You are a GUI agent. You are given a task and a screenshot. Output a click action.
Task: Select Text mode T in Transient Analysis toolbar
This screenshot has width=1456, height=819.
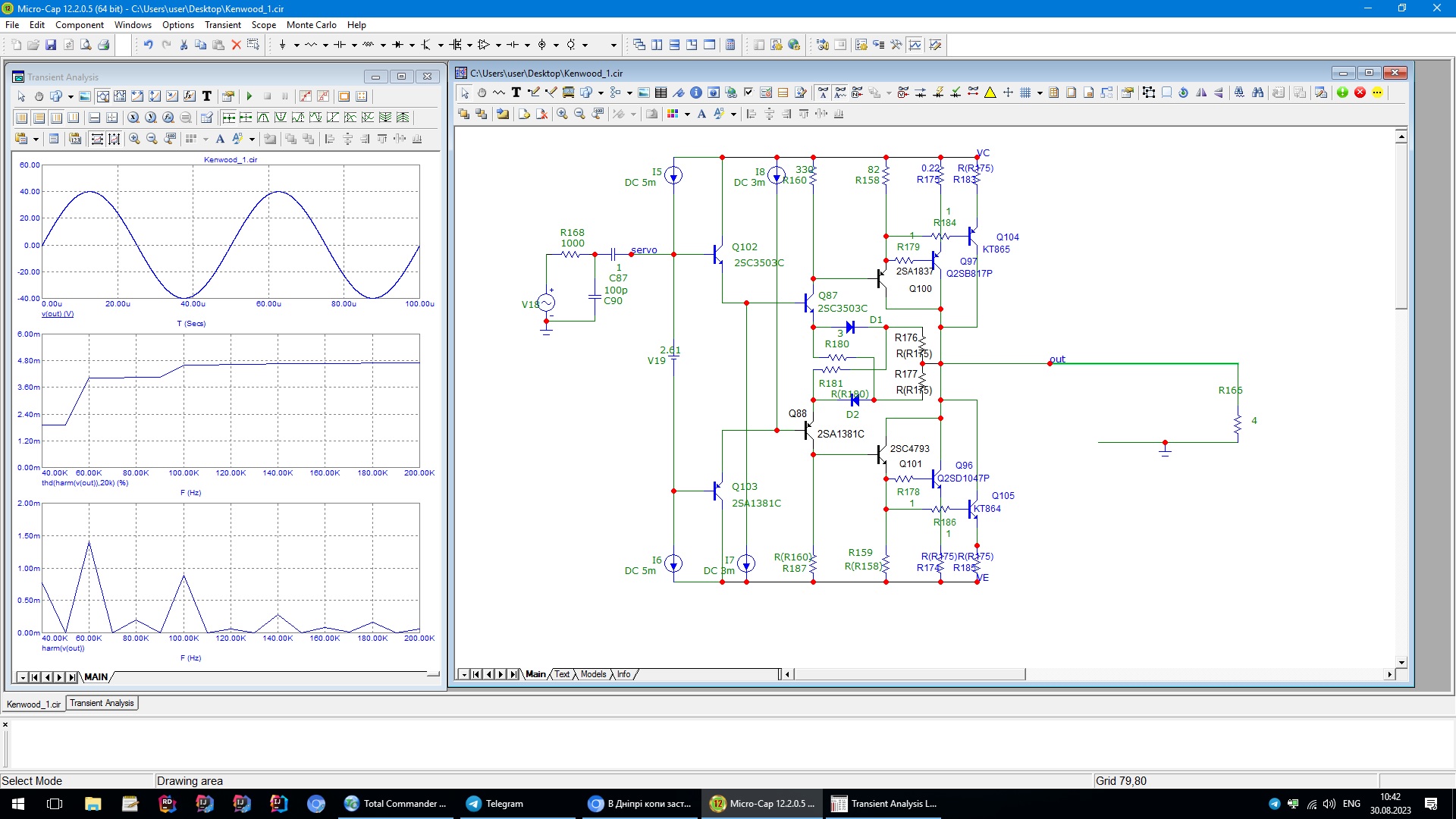(207, 96)
